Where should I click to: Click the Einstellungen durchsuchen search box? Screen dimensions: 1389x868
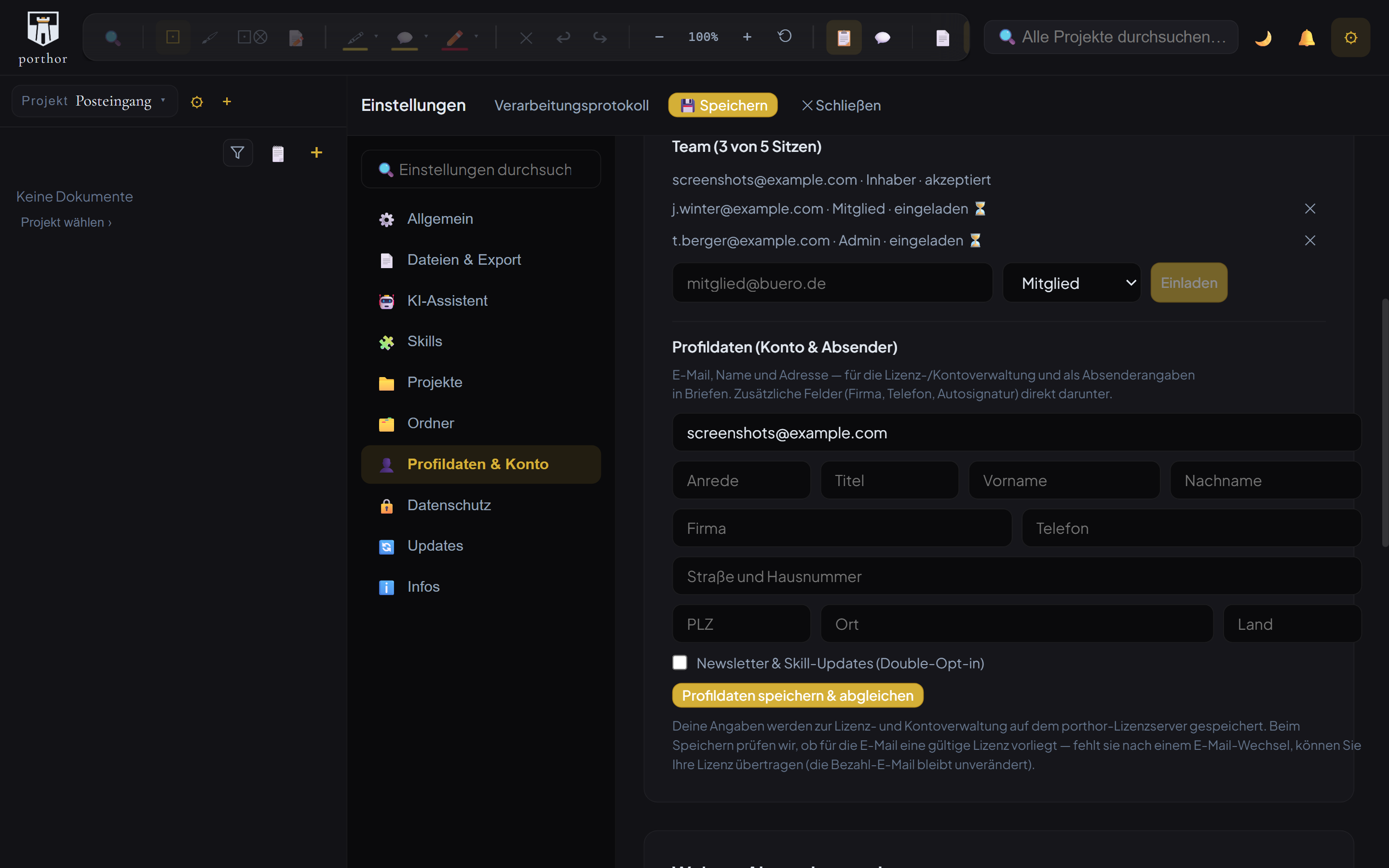[481, 169]
